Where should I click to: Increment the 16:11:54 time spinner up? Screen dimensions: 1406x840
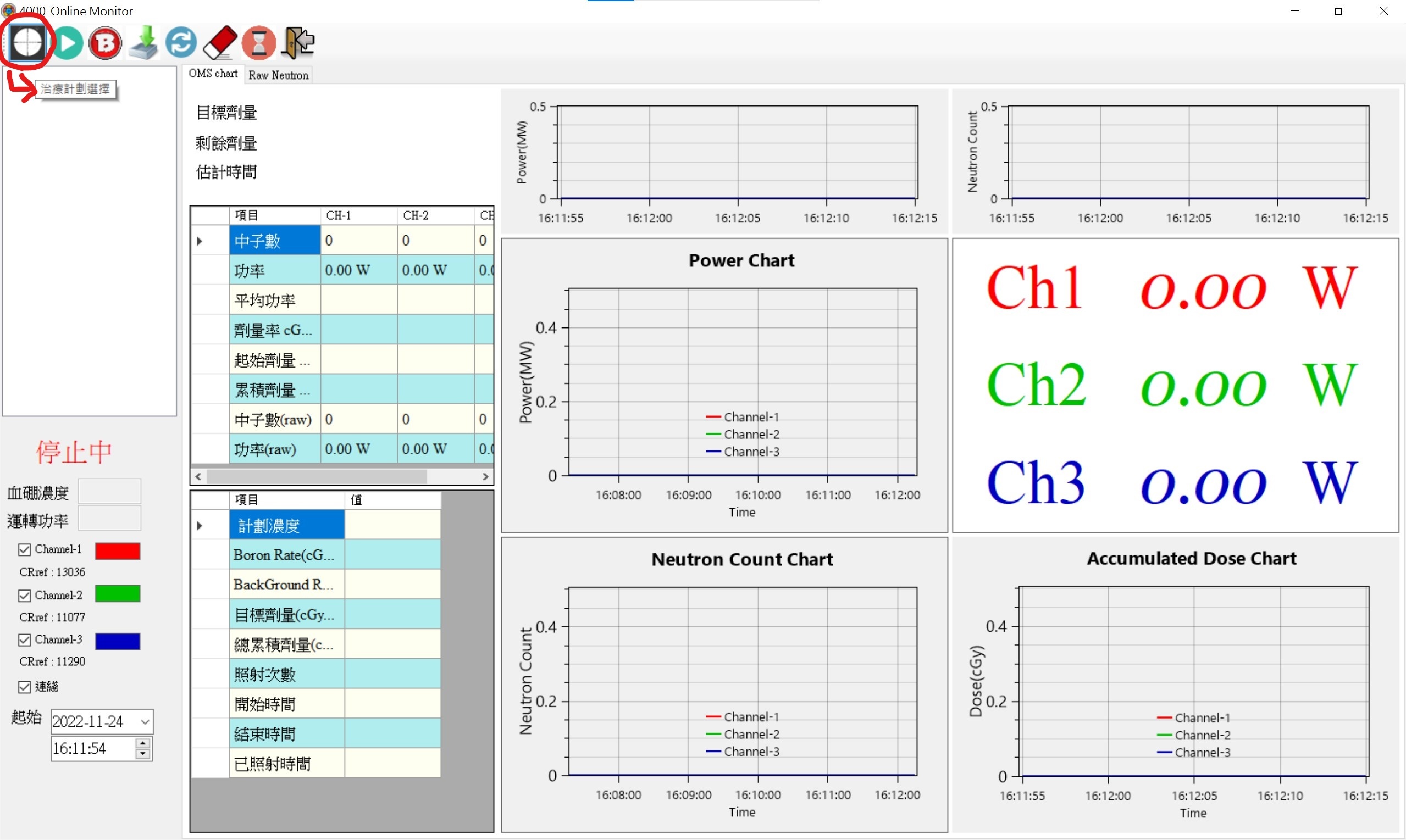click(143, 743)
